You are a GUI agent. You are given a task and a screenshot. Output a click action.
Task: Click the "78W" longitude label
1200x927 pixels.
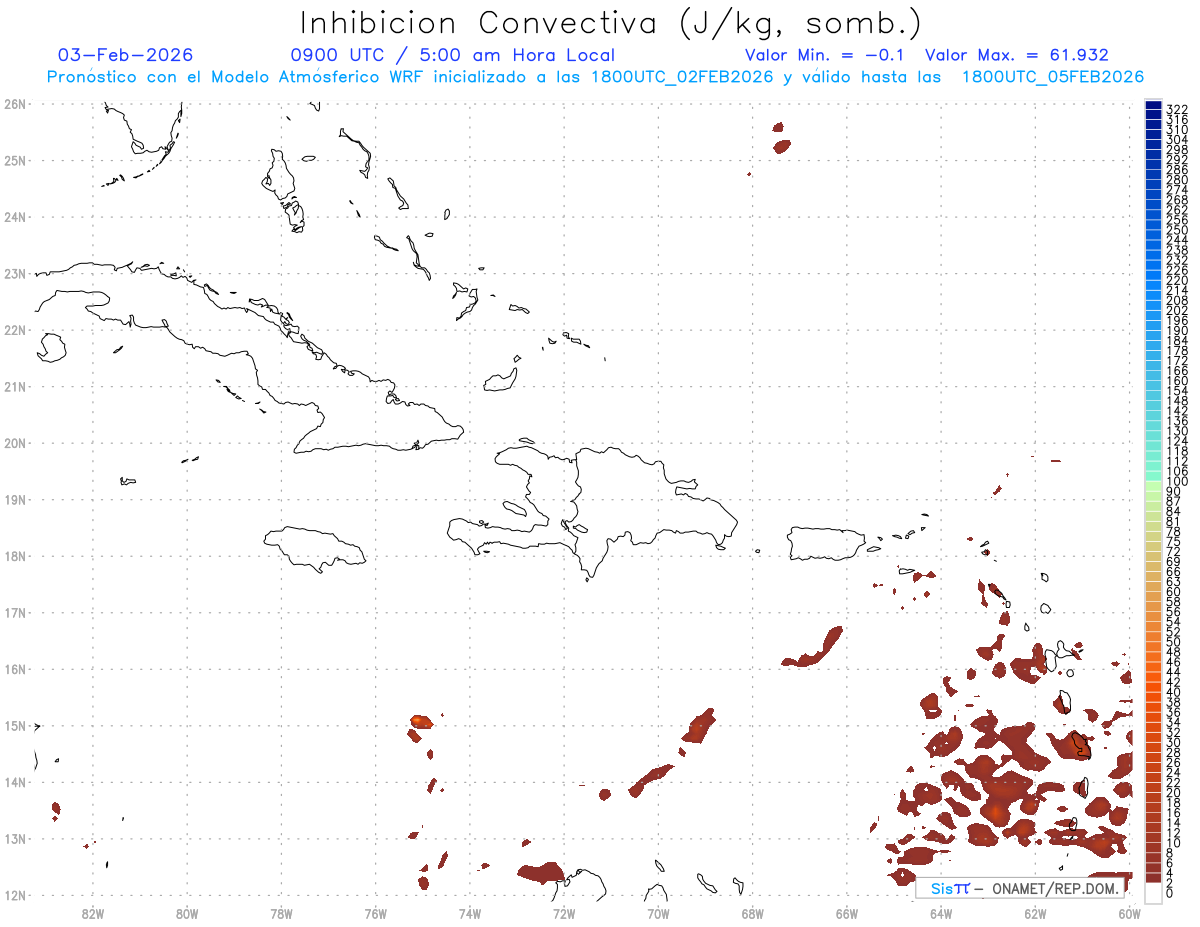click(x=281, y=912)
